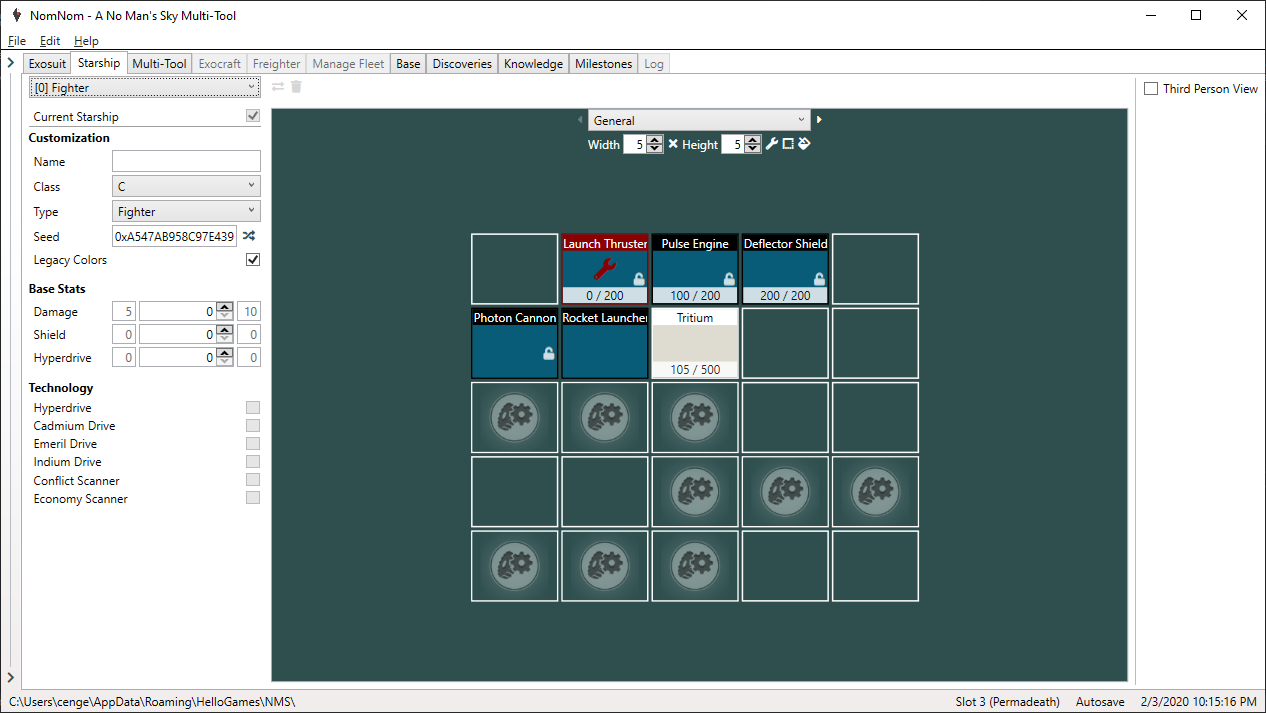Click the tech slot icon in fourth row, last column
Viewport: 1266px width, 713px height.
tap(875, 493)
